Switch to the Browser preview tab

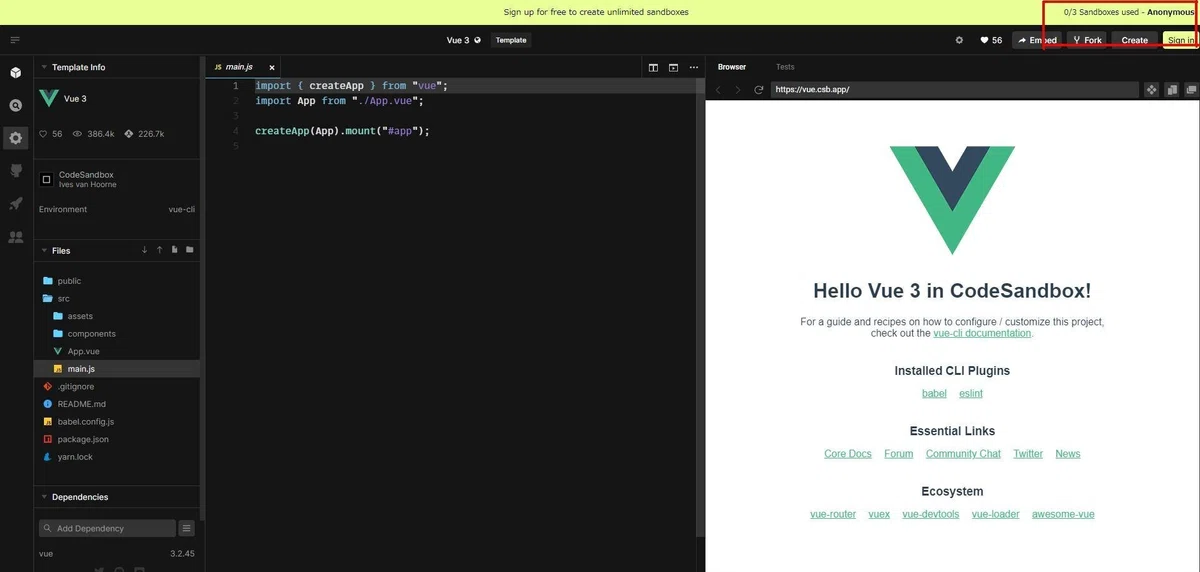732,67
